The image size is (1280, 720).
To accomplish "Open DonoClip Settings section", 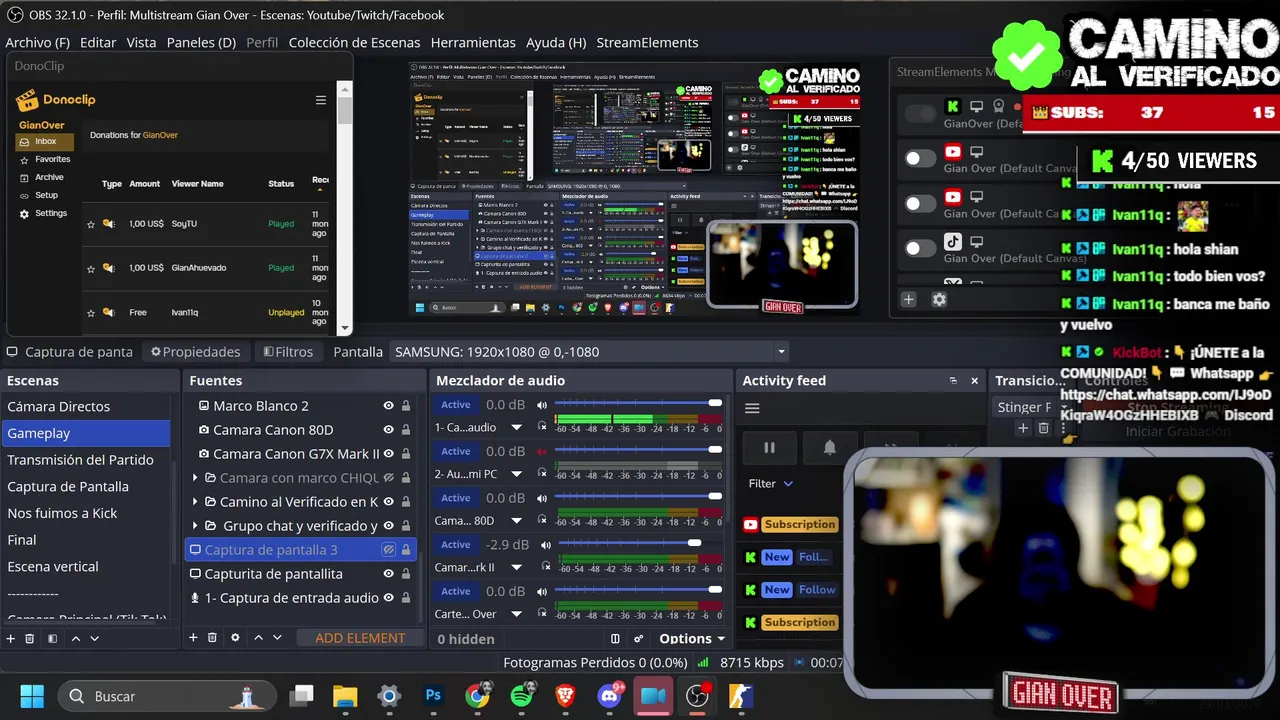I will 43,213.
